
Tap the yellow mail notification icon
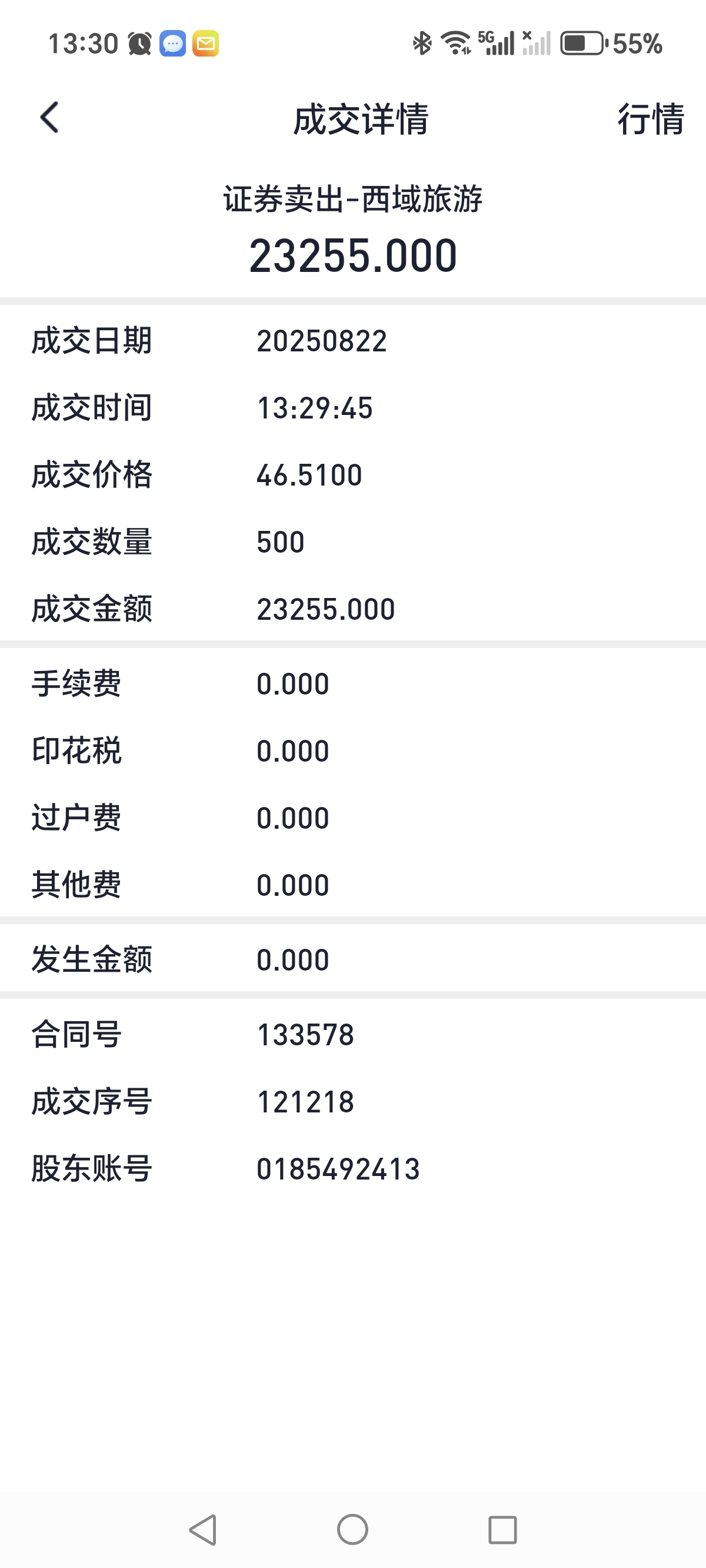(206, 43)
